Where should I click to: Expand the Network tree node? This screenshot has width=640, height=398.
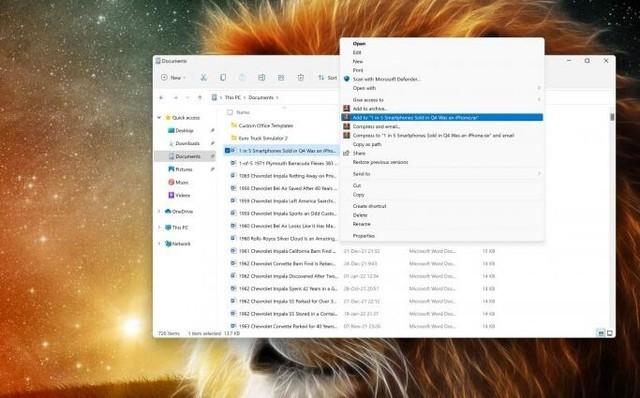pos(159,244)
